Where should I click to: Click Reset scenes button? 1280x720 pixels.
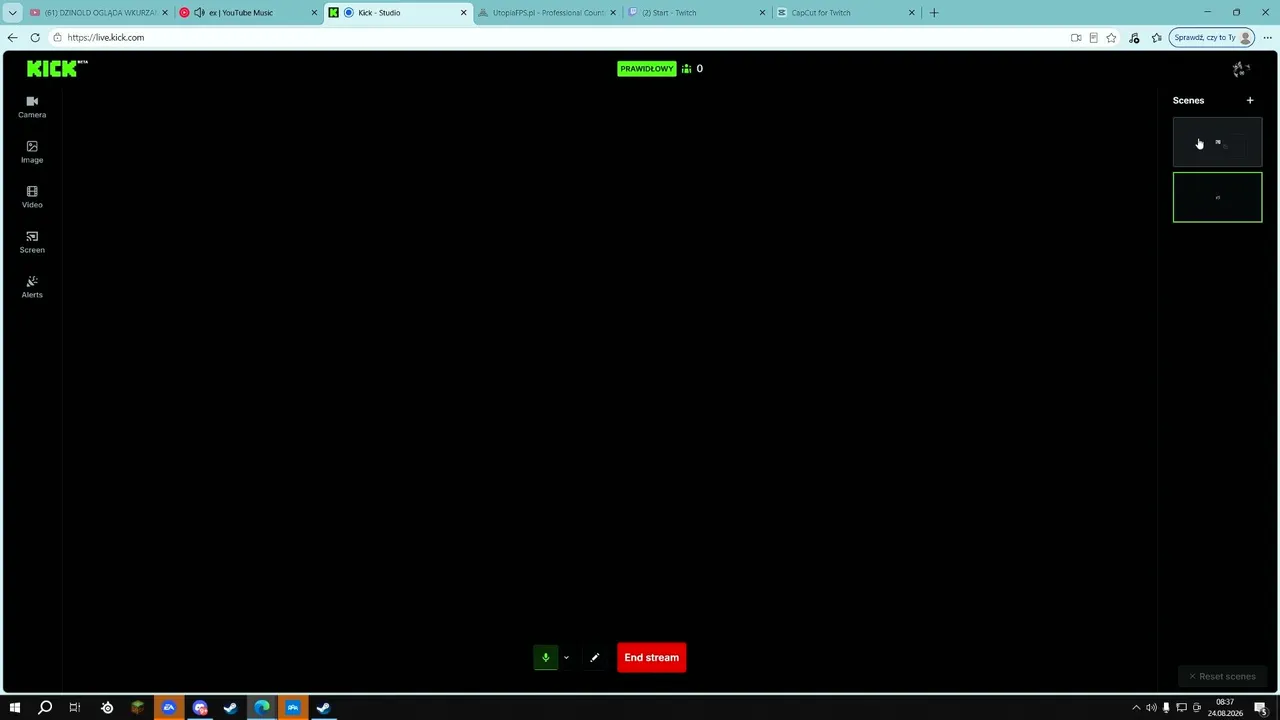(1221, 676)
